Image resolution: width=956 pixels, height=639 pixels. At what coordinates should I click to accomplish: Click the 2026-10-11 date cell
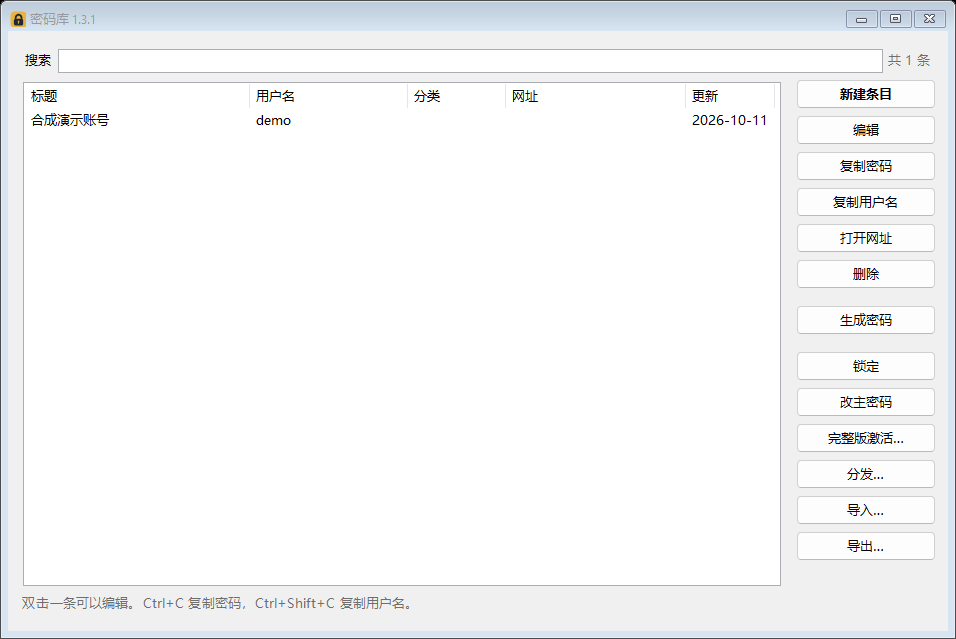729,120
